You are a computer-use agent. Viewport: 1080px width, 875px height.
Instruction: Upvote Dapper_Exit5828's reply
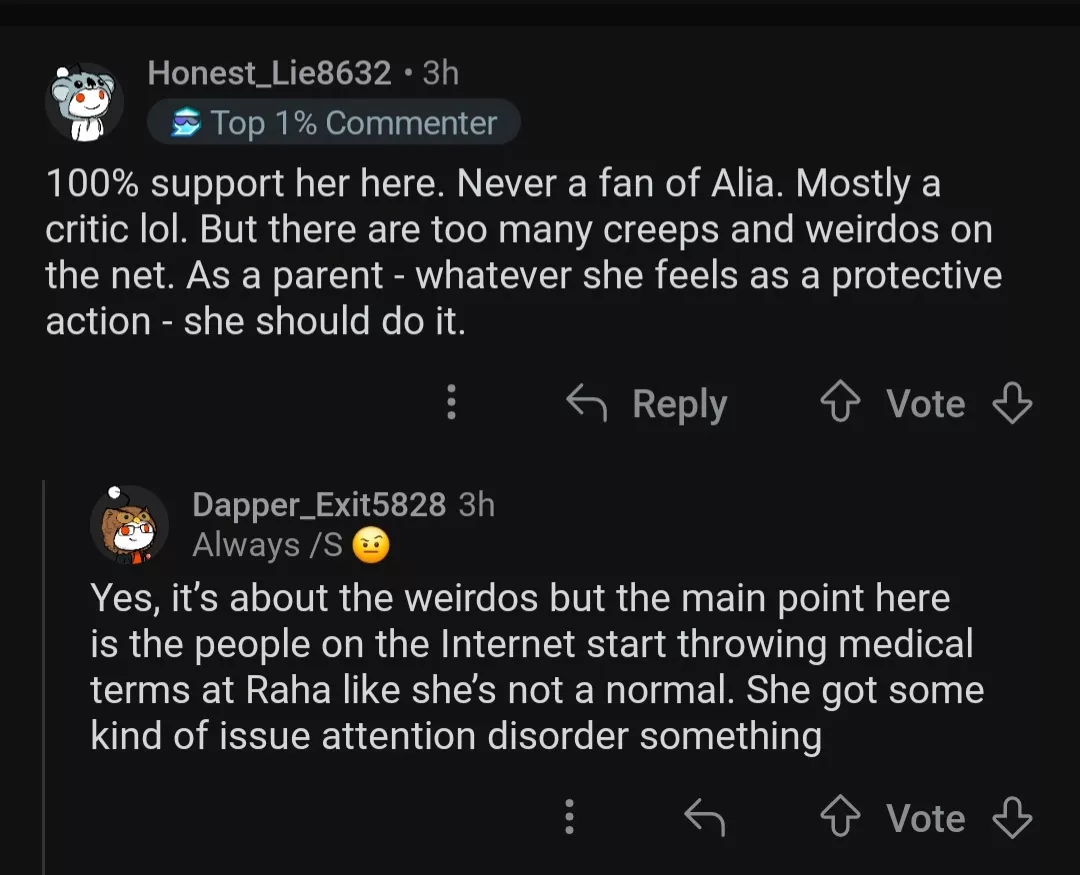[x=838, y=818]
